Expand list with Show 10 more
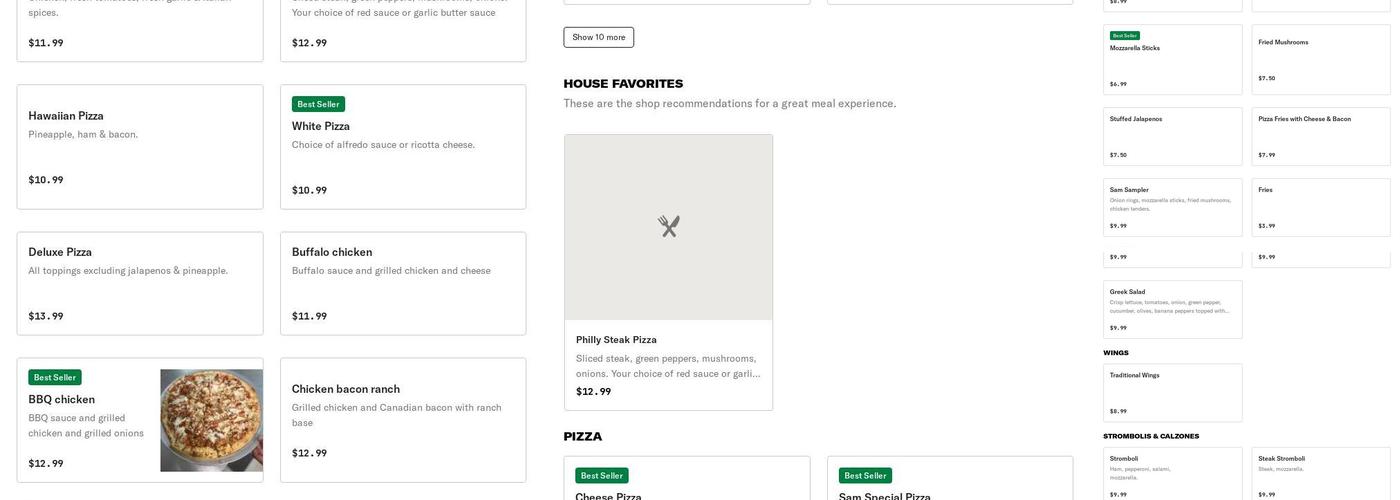Screen dimensions: 1400x500 tap(599, 37)
